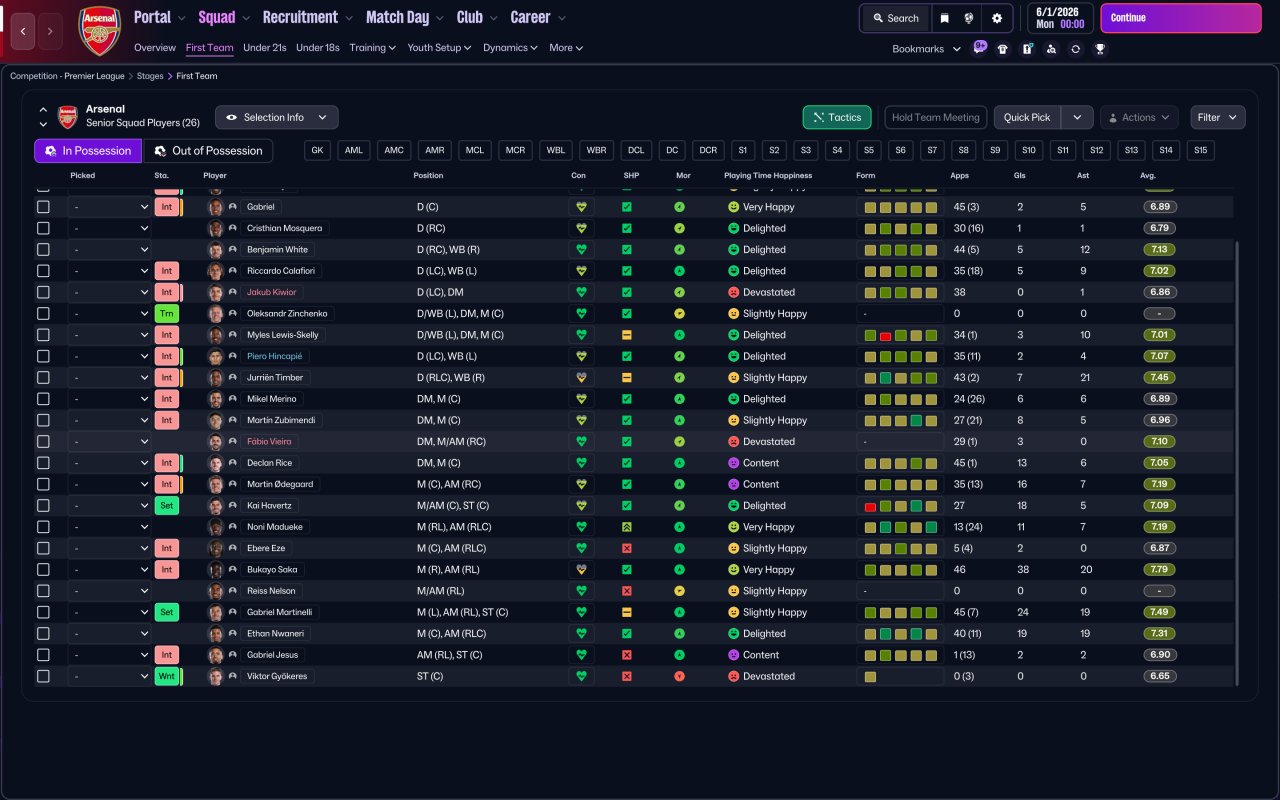This screenshot has height=800, width=1280.
Task: Click Kai Havertz's Set status badge
Action: pyautogui.click(x=167, y=506)
